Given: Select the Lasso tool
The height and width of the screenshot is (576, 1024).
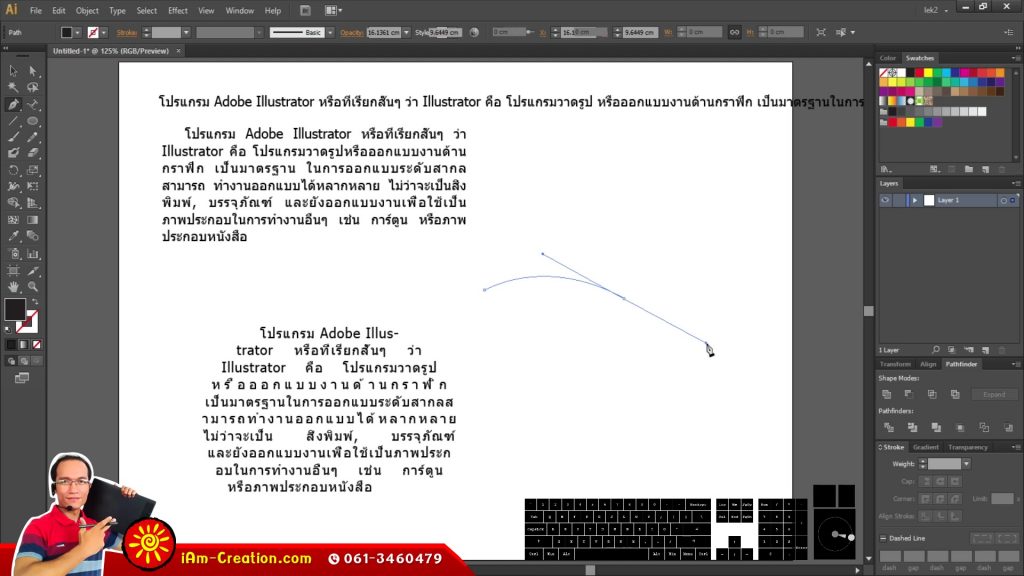Looking at the screenshot, I should coord(33,88).
